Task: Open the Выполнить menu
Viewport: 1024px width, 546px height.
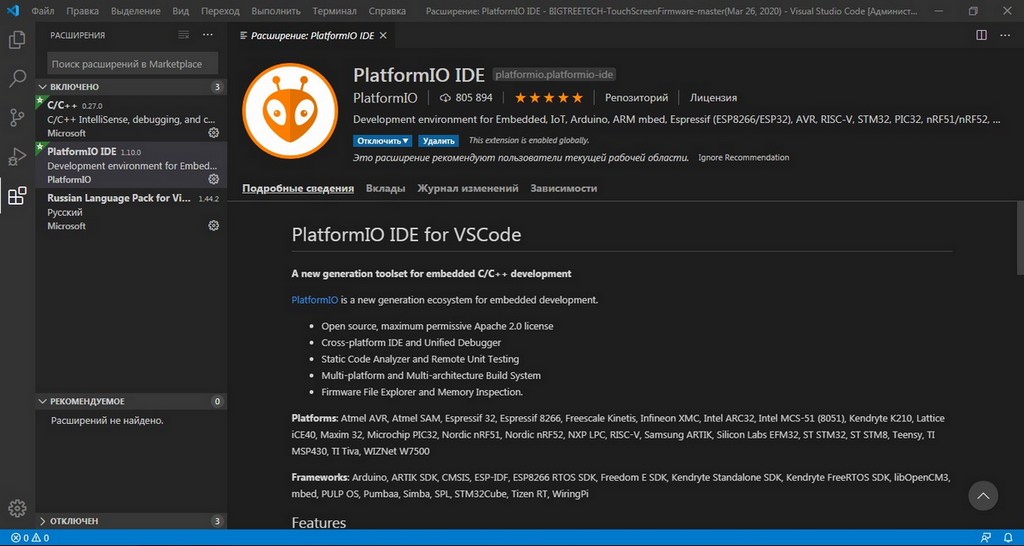Action: 276,11
